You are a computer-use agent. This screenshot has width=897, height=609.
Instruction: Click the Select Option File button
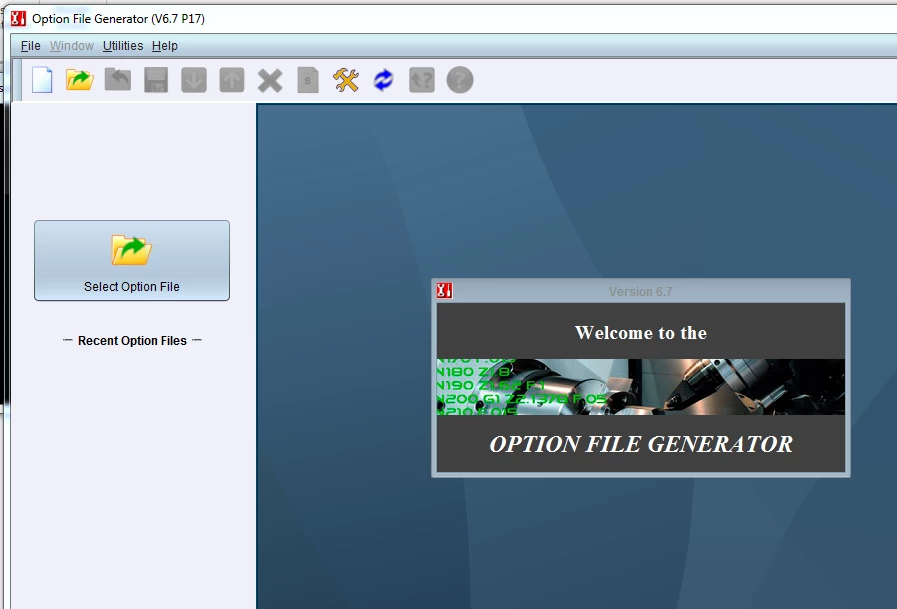coord(132,261)
